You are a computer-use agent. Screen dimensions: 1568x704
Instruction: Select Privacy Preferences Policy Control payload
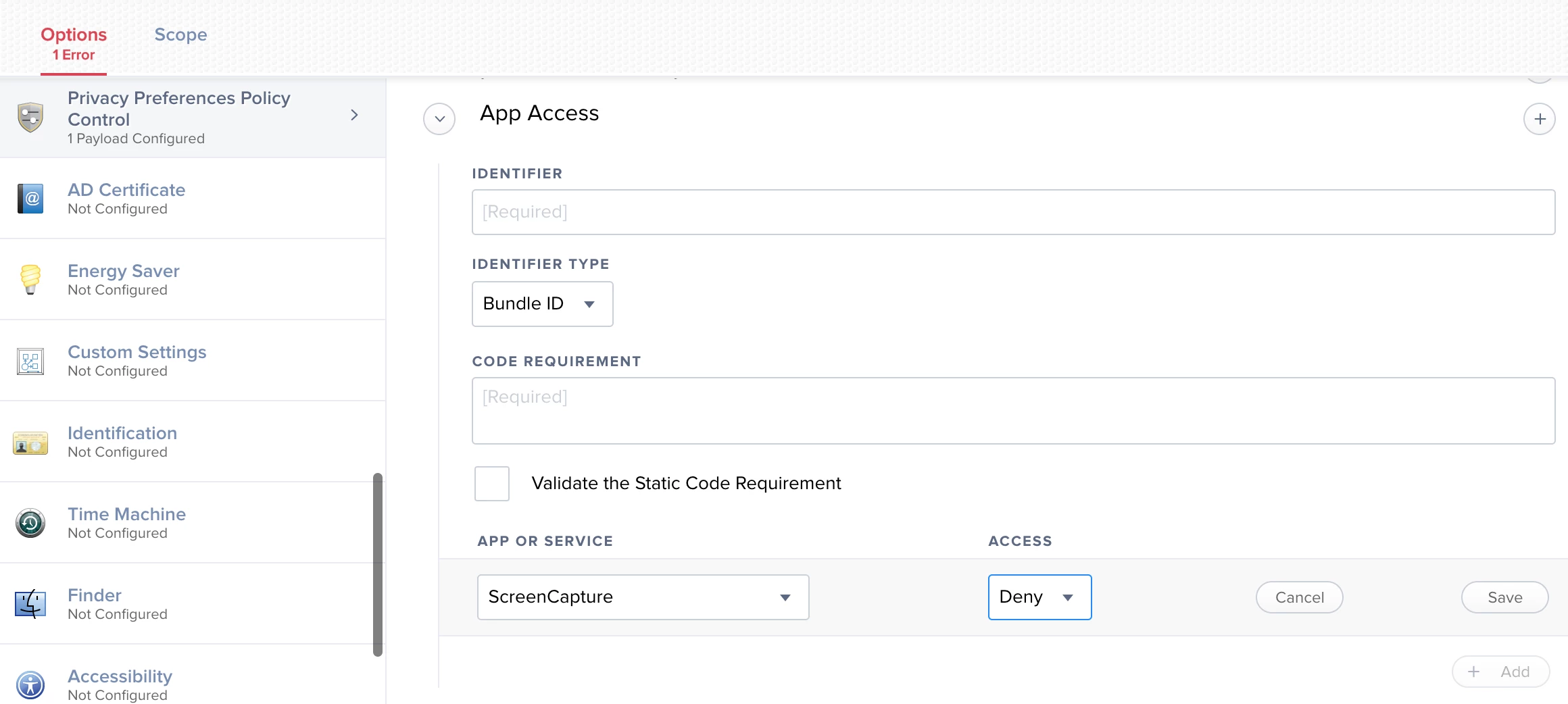point(193,118)
